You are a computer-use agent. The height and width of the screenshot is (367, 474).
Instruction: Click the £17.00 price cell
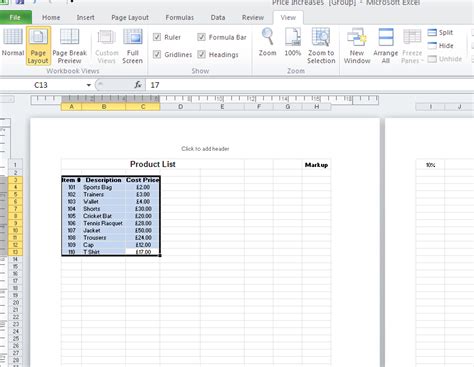143,252
